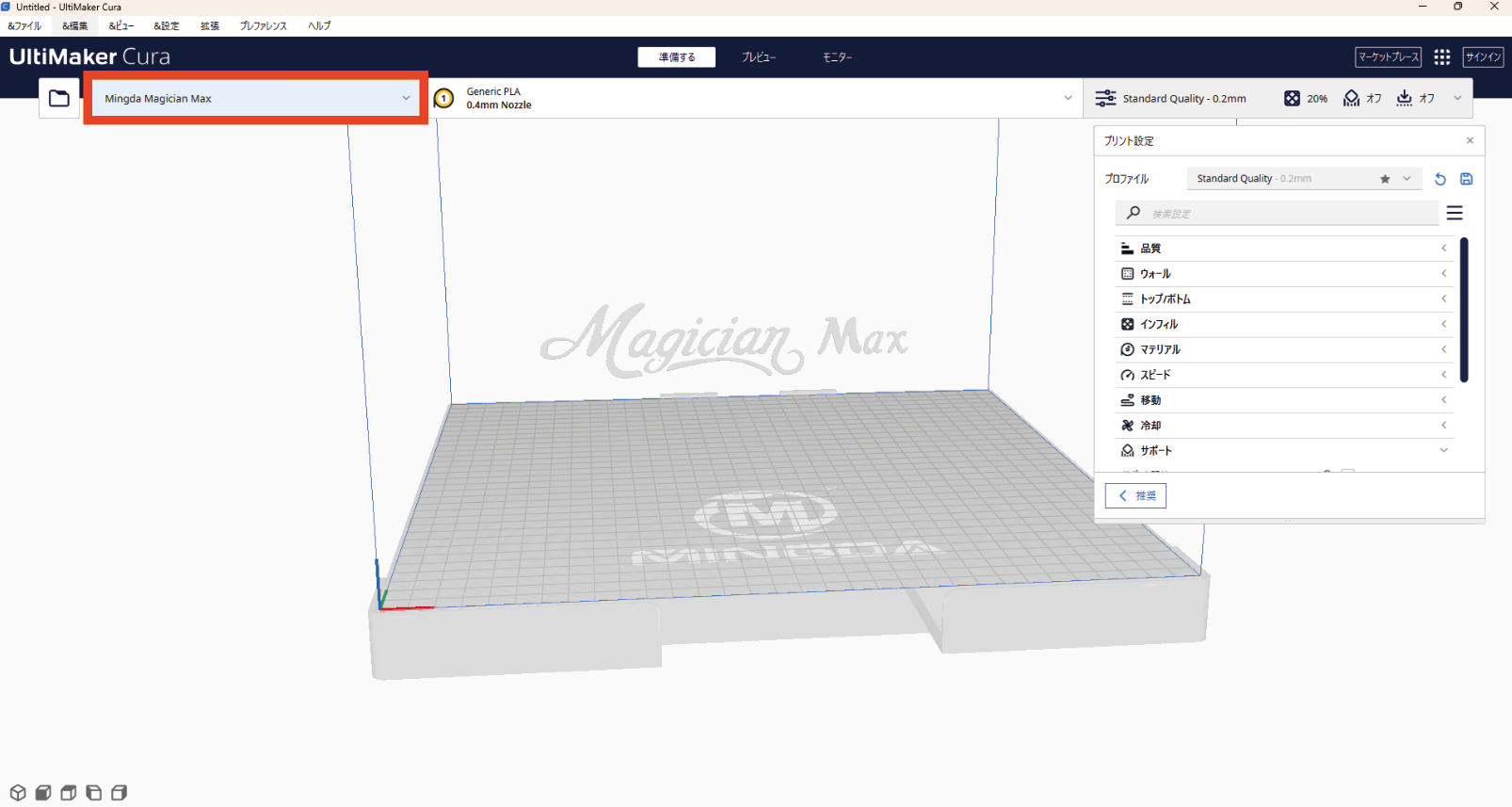Open the Mingda Magician Max printer dropdown
This screenshot has height=807, width=1512.
[x=254, y=99]
